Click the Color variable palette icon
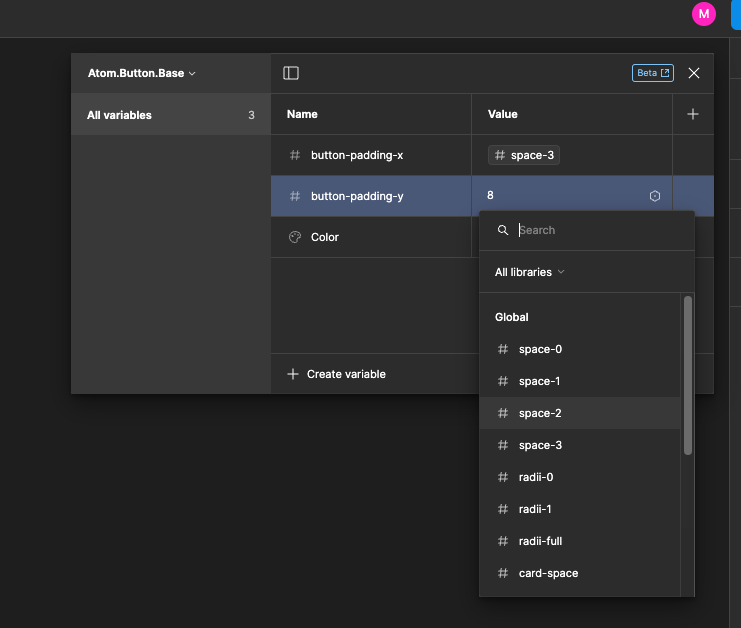The image size is (741, 628). (x=295, y=238)
